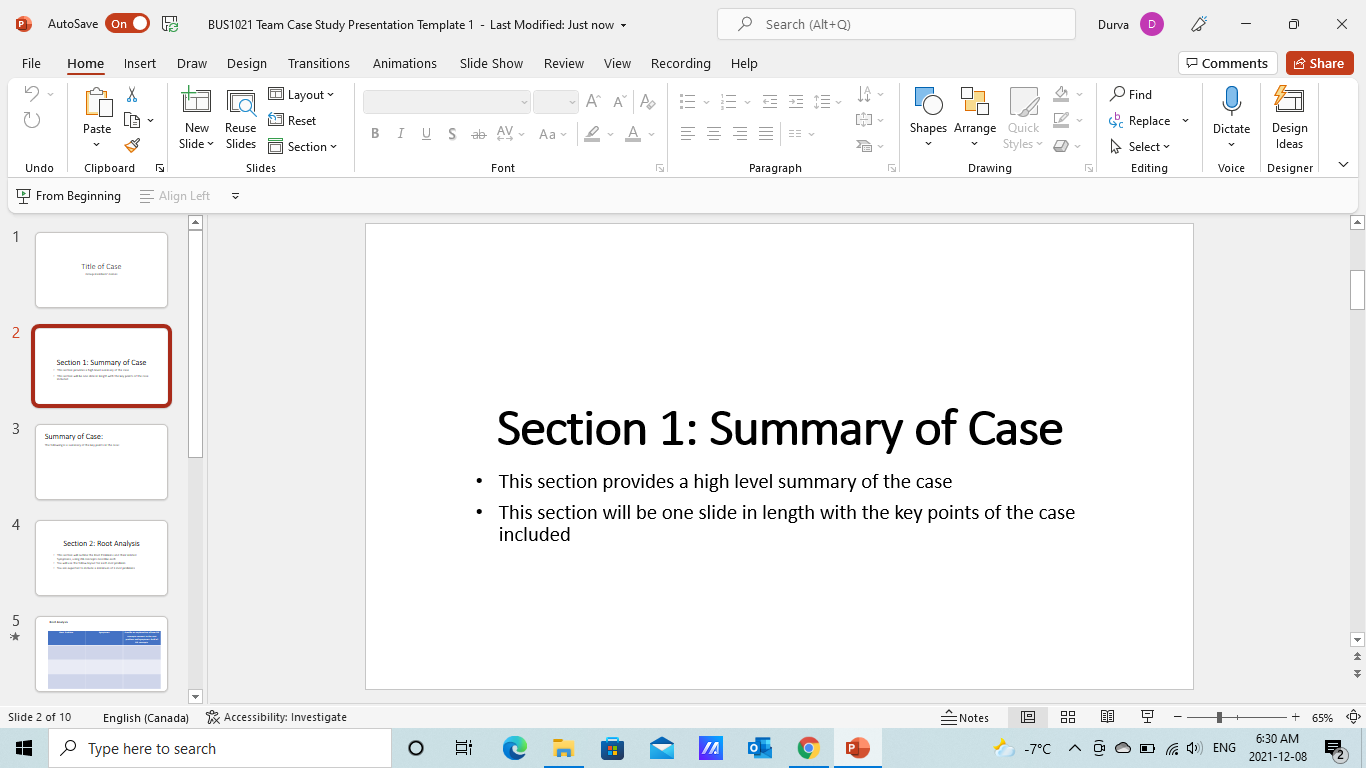Open the Comments pane
The height and width of the screenshot is (768, 1366).
pyautogui.click(x=1228, y=63)
